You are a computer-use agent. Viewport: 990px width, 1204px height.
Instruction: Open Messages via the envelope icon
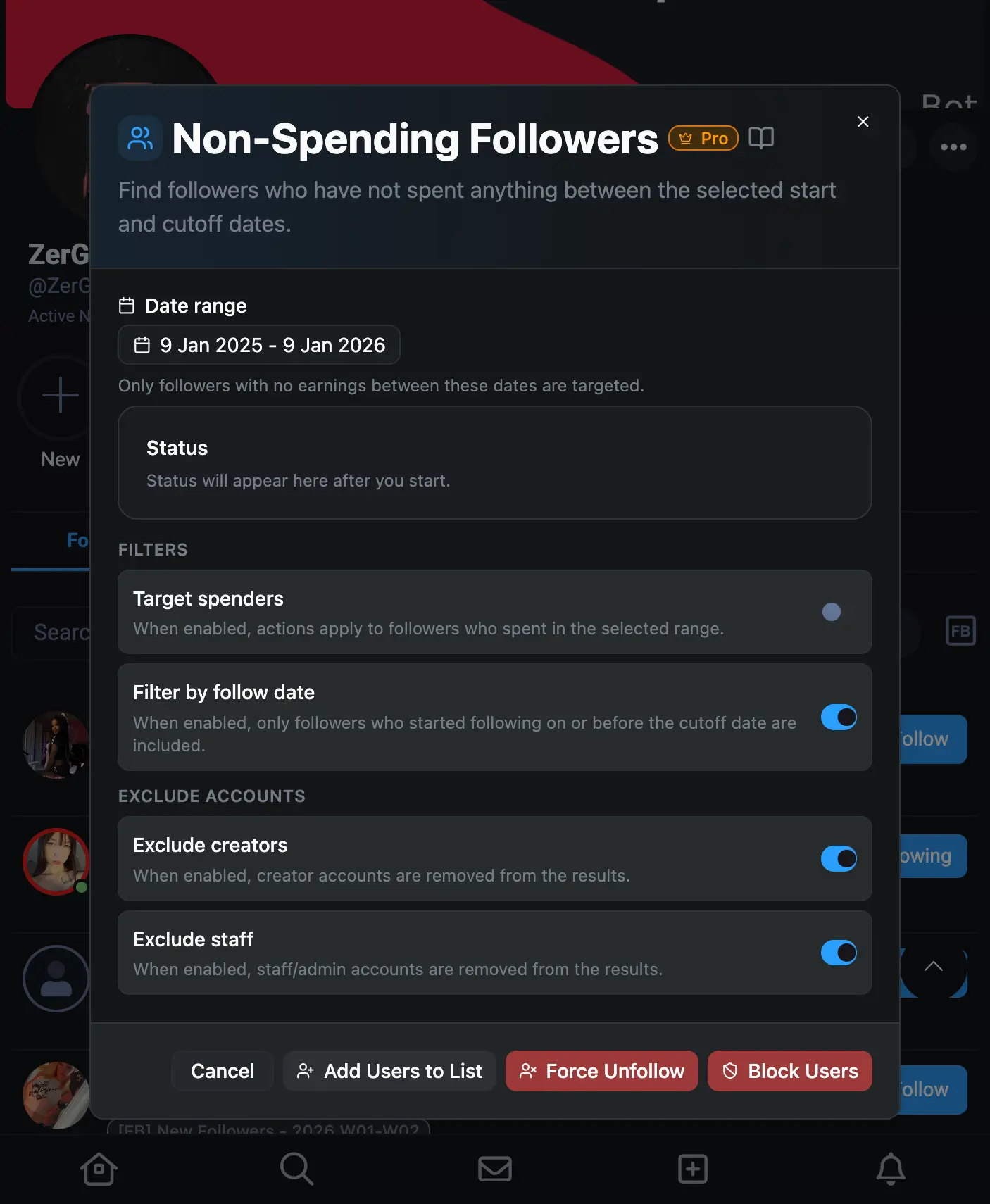495,1169
